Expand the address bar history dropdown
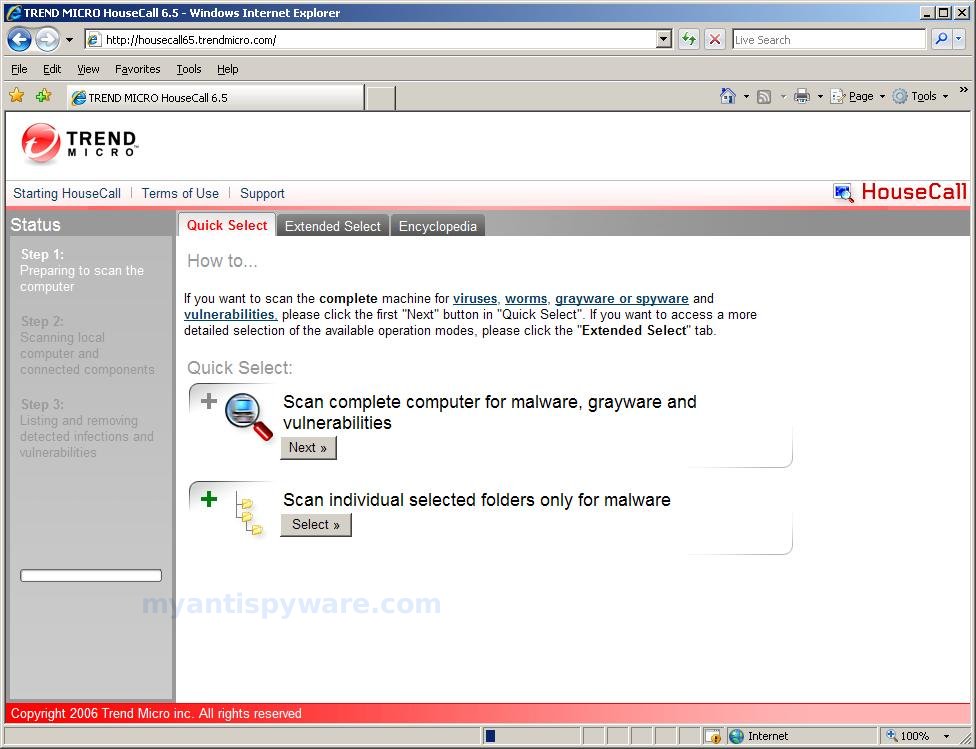 [664, 40]
